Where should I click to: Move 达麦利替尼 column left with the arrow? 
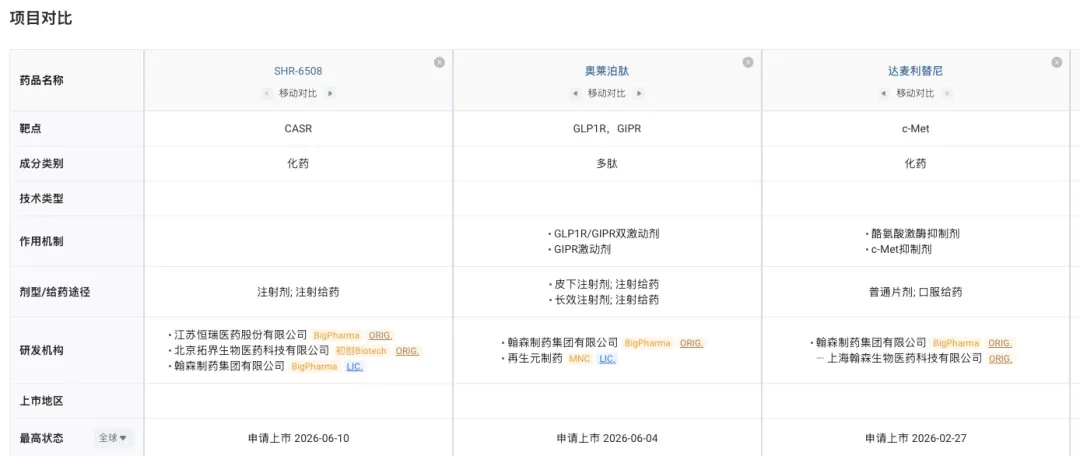click(x=884, y=93)
